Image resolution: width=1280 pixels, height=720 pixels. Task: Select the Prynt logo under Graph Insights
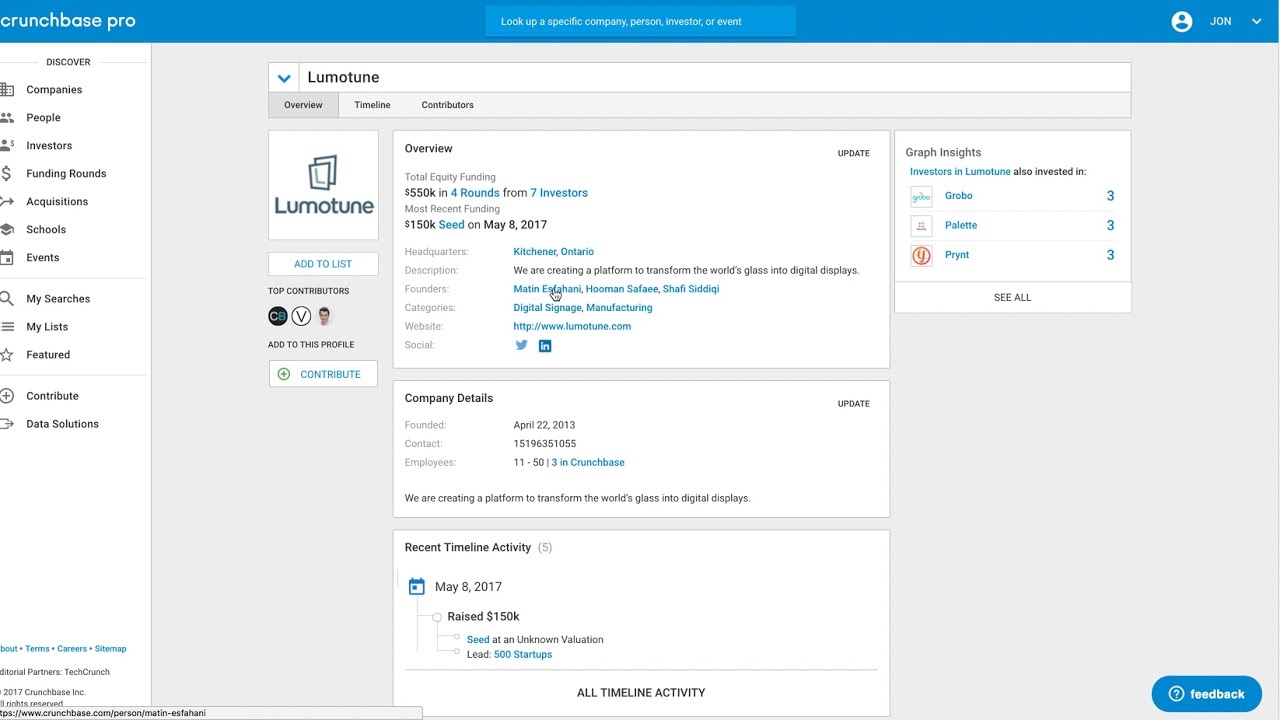pyautogui.click(x=920, y=255)
